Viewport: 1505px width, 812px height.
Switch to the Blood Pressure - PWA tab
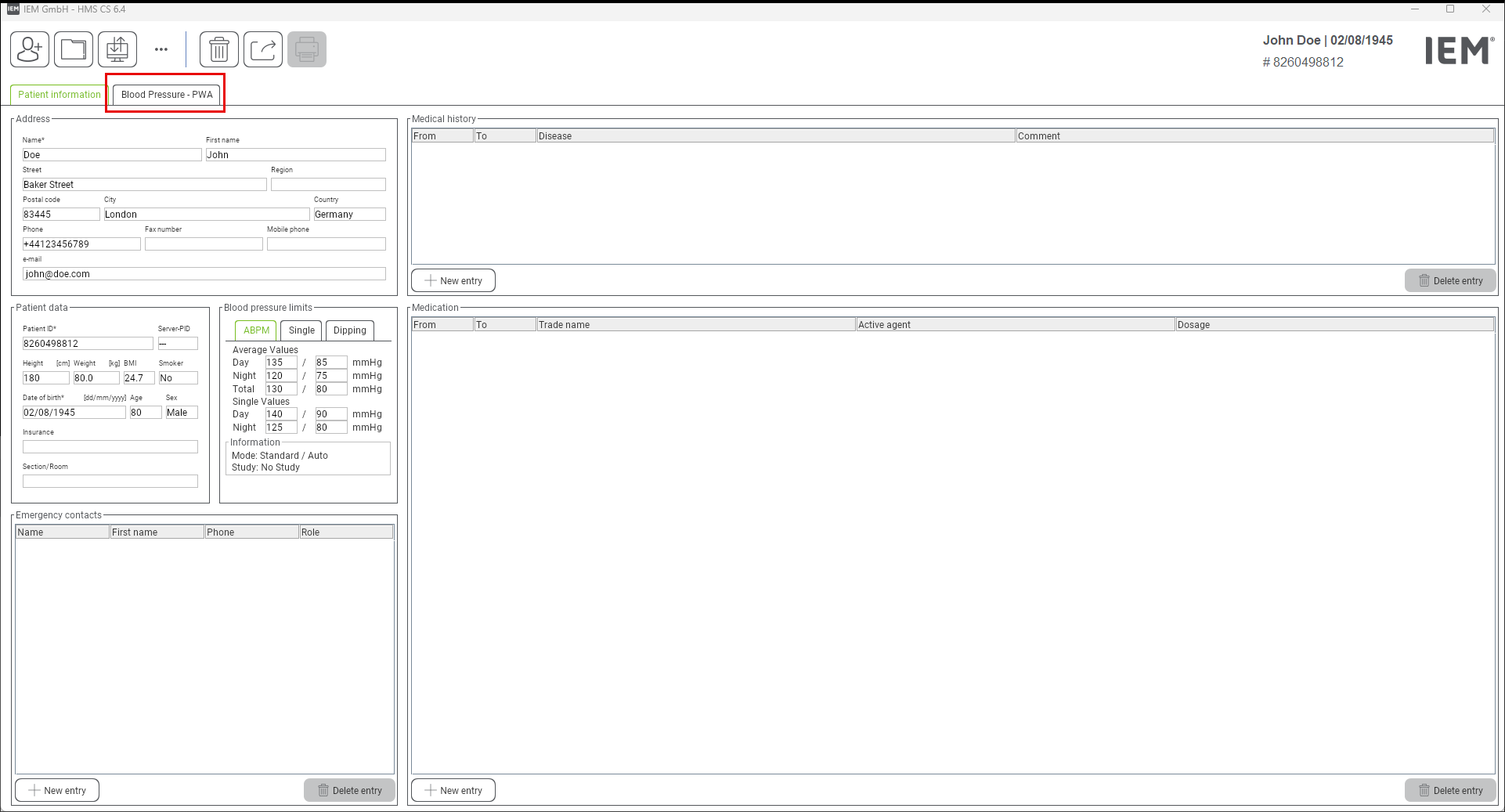pyautogui.click(x=167, y=95)
